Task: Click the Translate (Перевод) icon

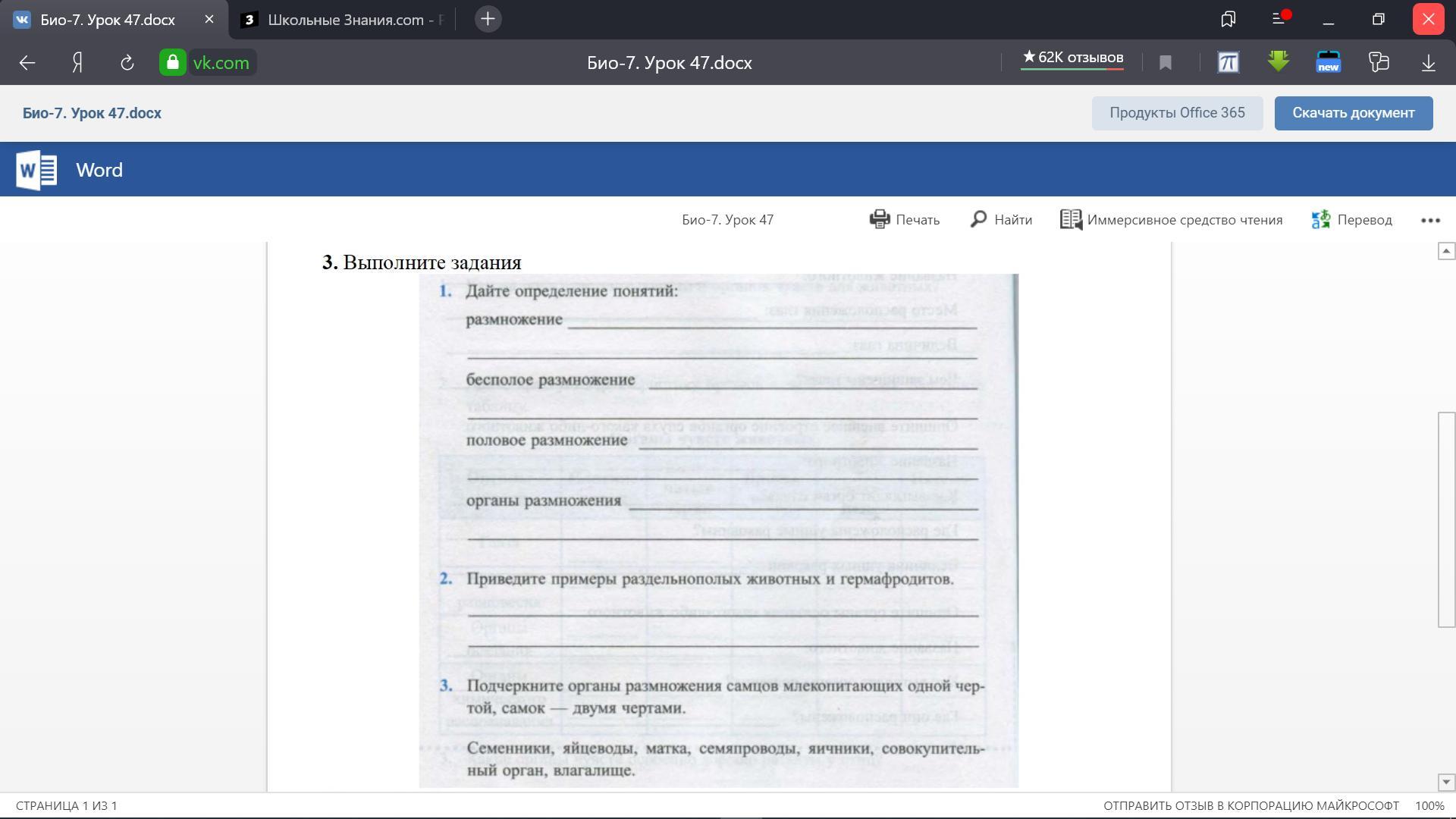Action: [1321, 220]
